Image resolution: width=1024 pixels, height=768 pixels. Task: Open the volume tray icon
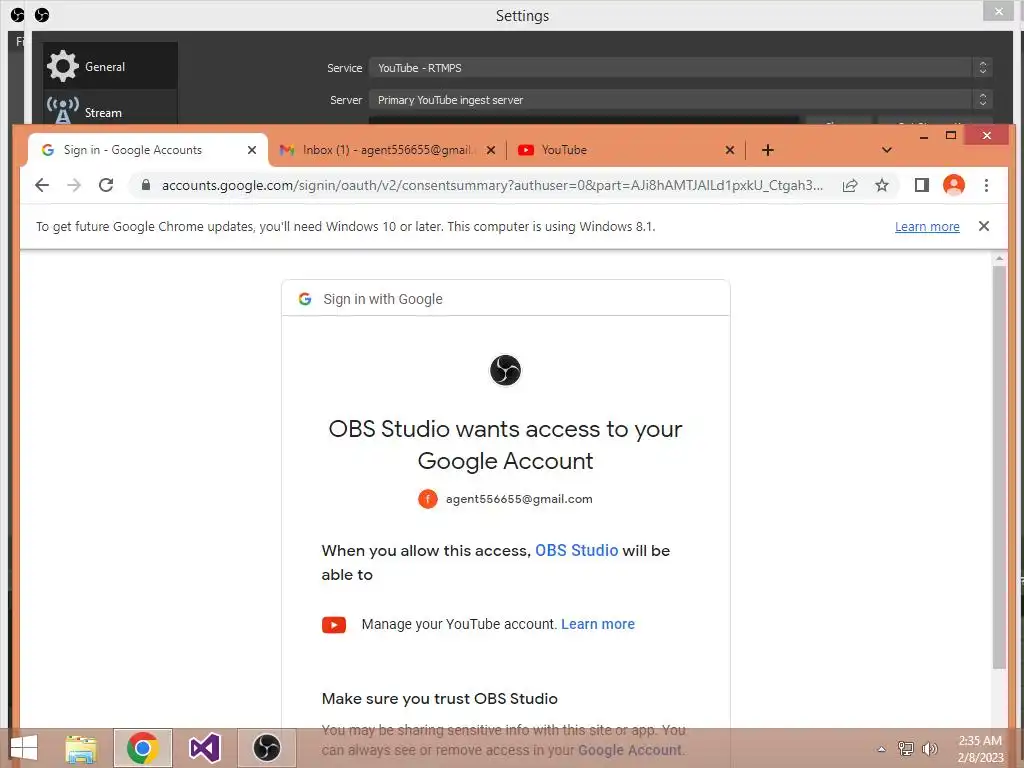pyautogui.click(x=929, y=748)
